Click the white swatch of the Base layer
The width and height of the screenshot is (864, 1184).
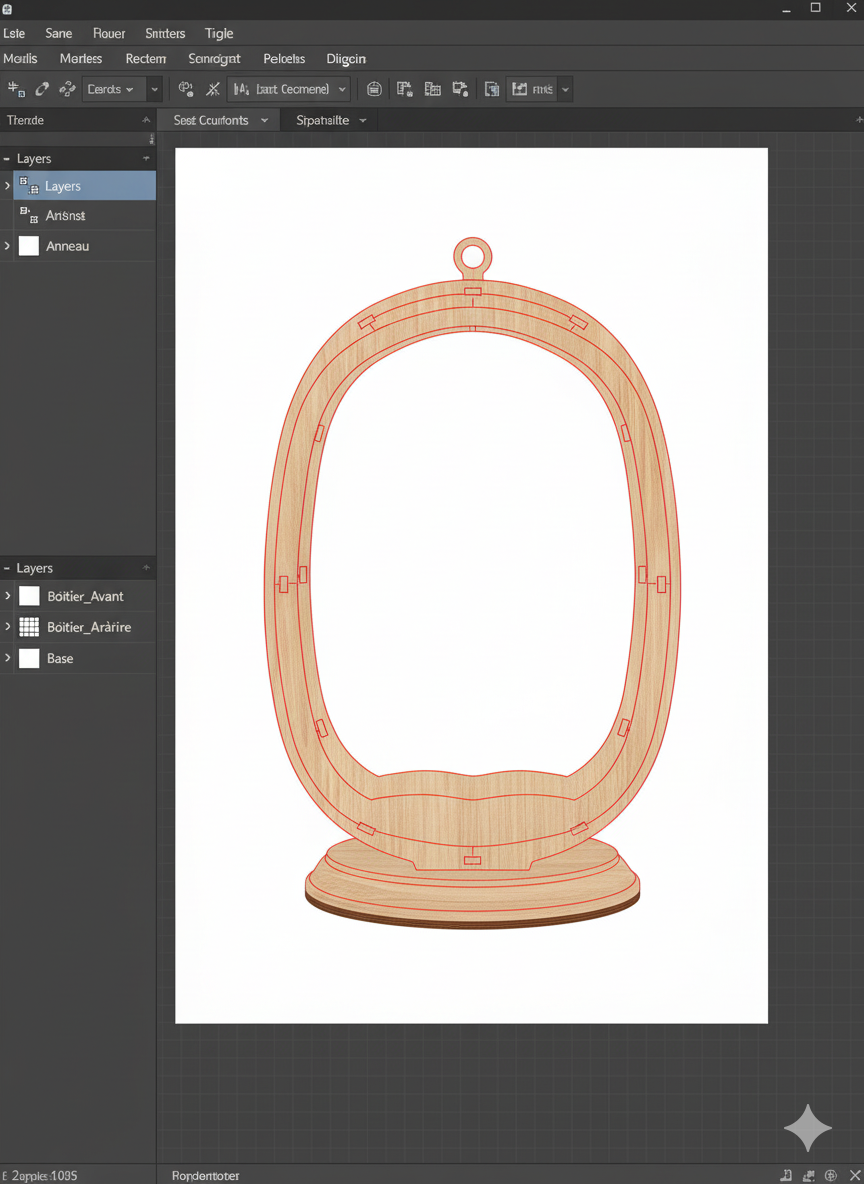[x=29, y=658]
